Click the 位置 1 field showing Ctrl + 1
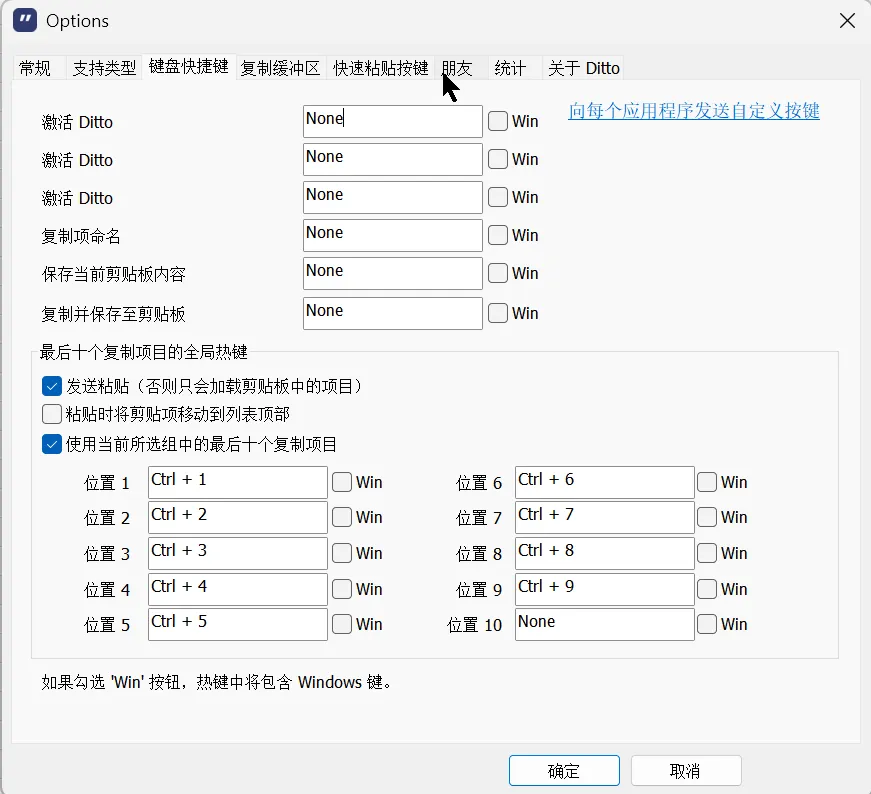871x794 pixels. (238, 482)
